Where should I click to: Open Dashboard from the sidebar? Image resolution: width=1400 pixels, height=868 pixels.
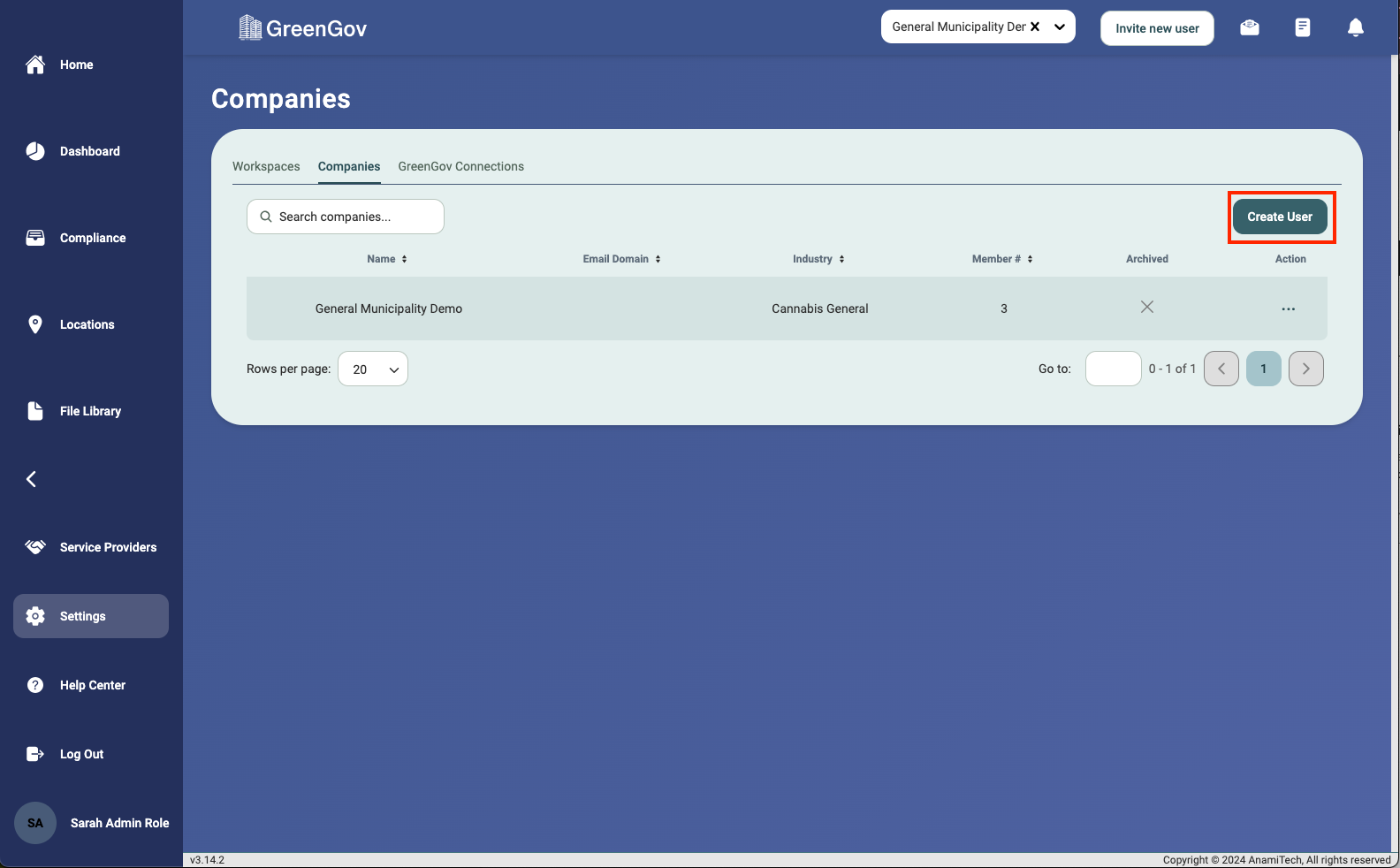[x=90, y=151]
